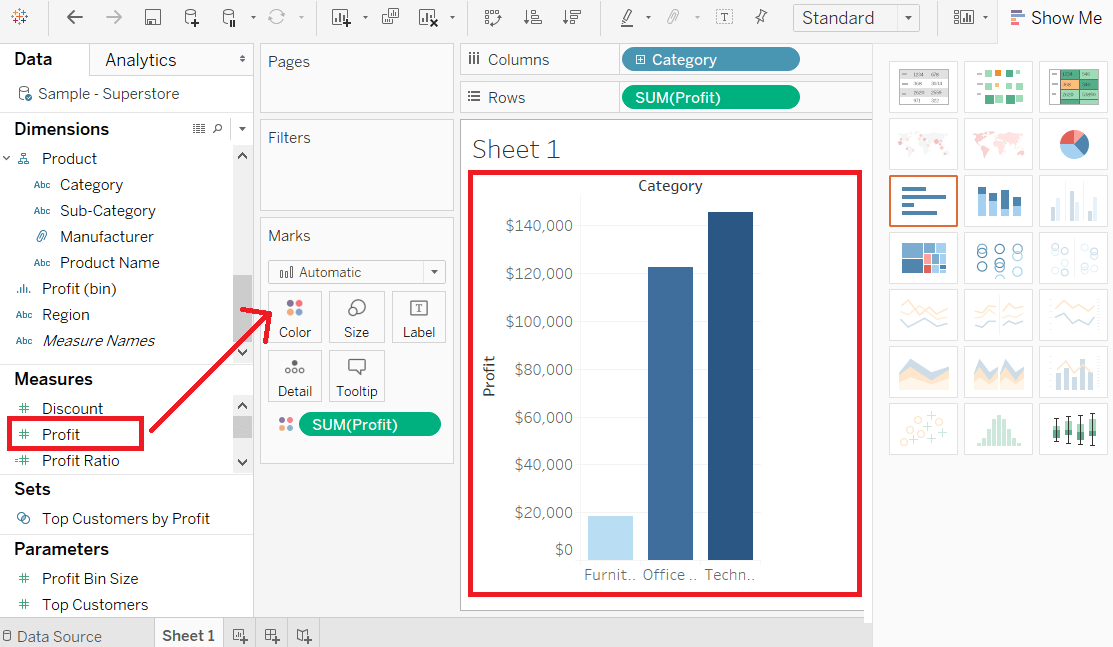1113x647 pixels.
Task: Sort descending toolbar icon
Action: [572, 18]
